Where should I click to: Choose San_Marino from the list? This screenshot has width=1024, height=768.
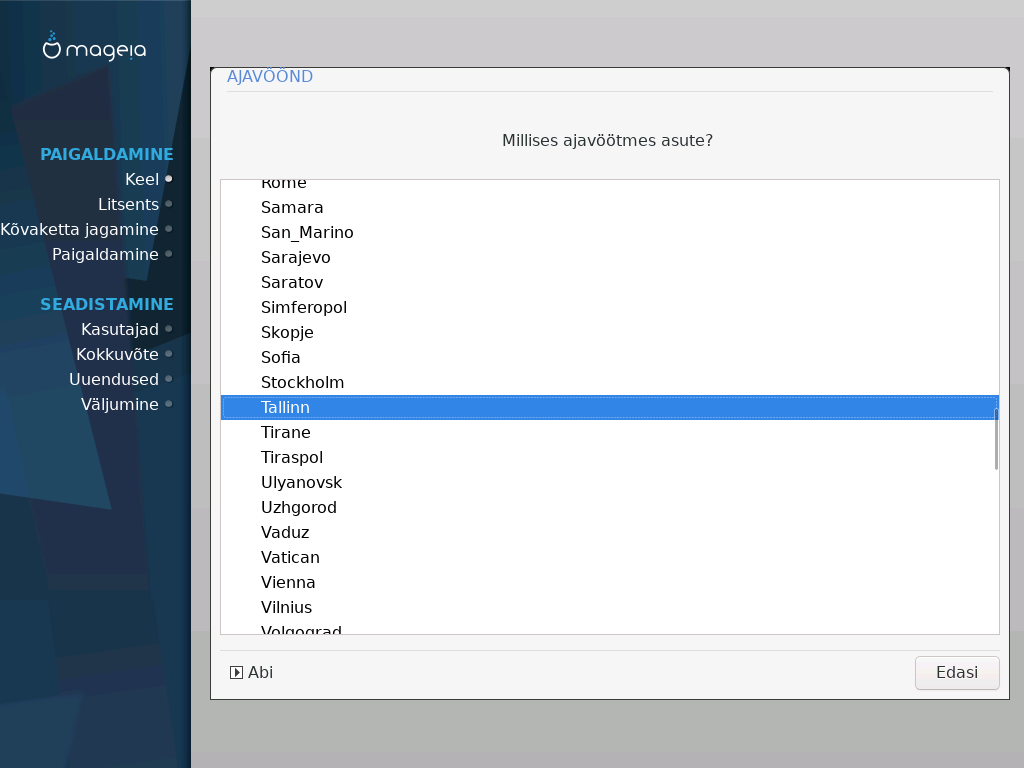(307, 233)
